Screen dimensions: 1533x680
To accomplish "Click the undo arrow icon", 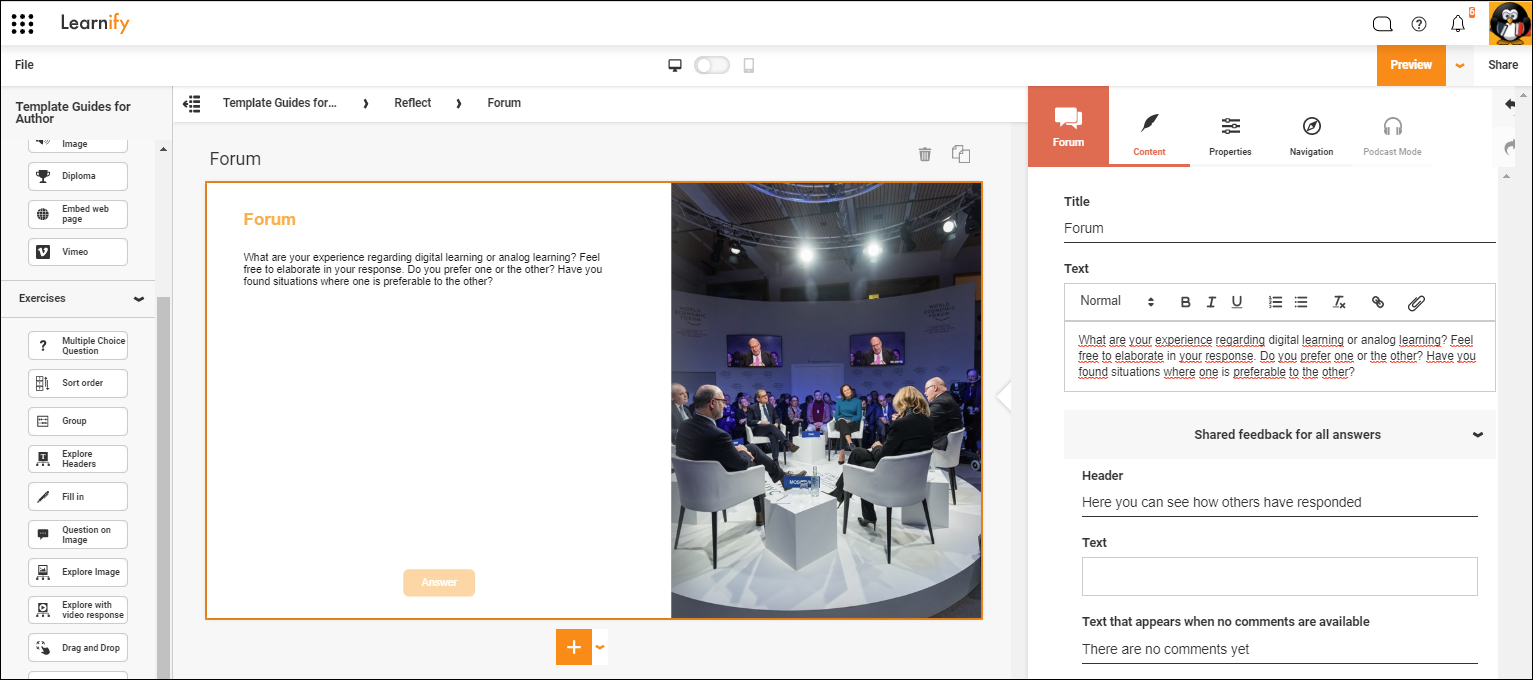I will tap(1510, 104).
